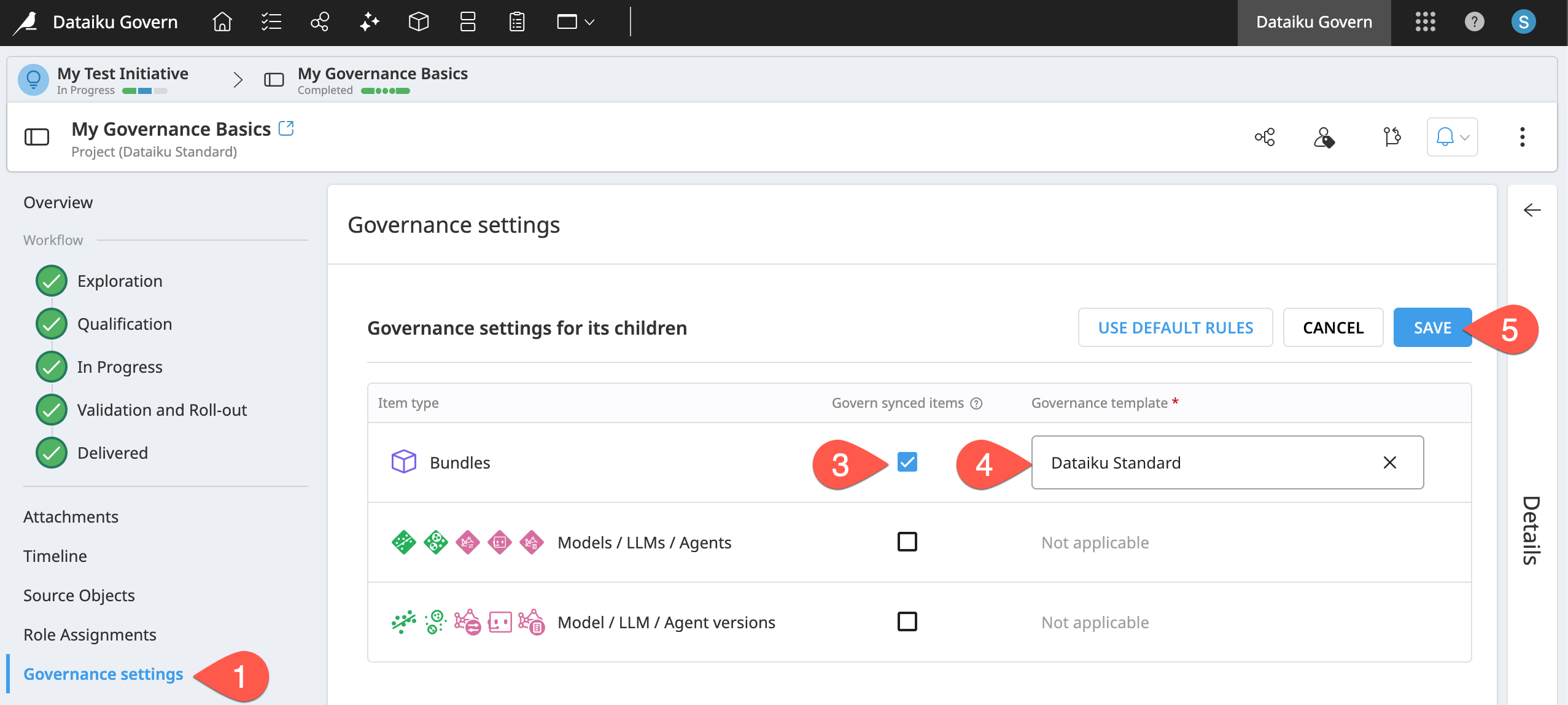Open the Home page icon
Screen dimensions: 1568x705
pos(222,22)
